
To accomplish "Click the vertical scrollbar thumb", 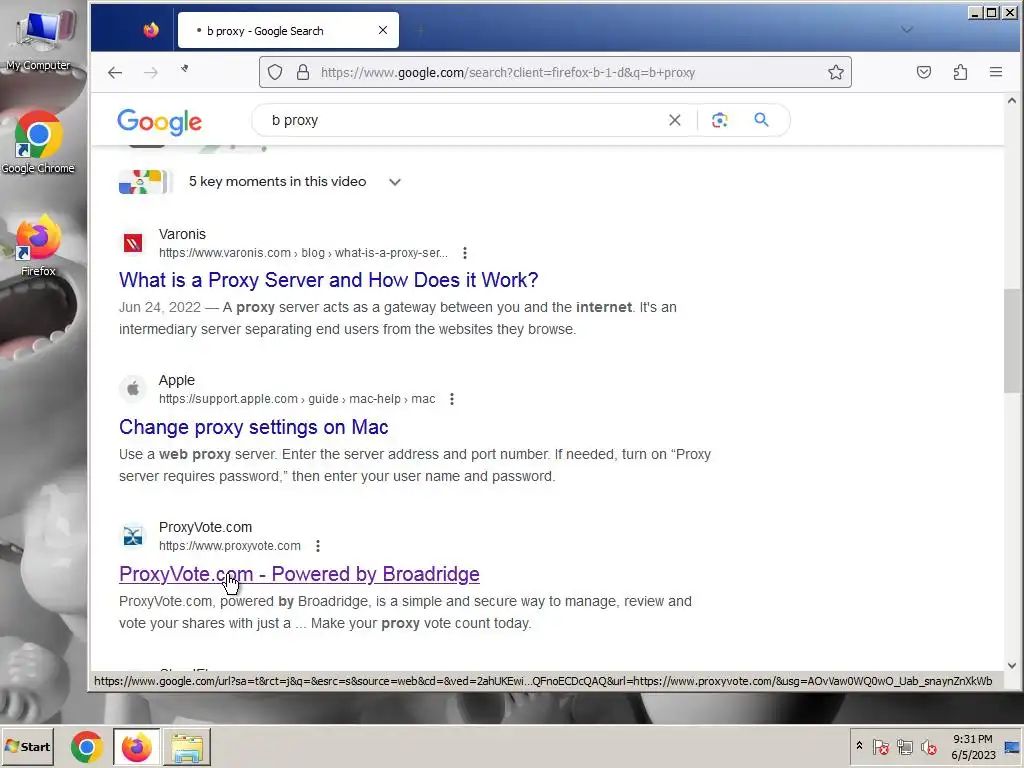I will (x=1012, y=340).
